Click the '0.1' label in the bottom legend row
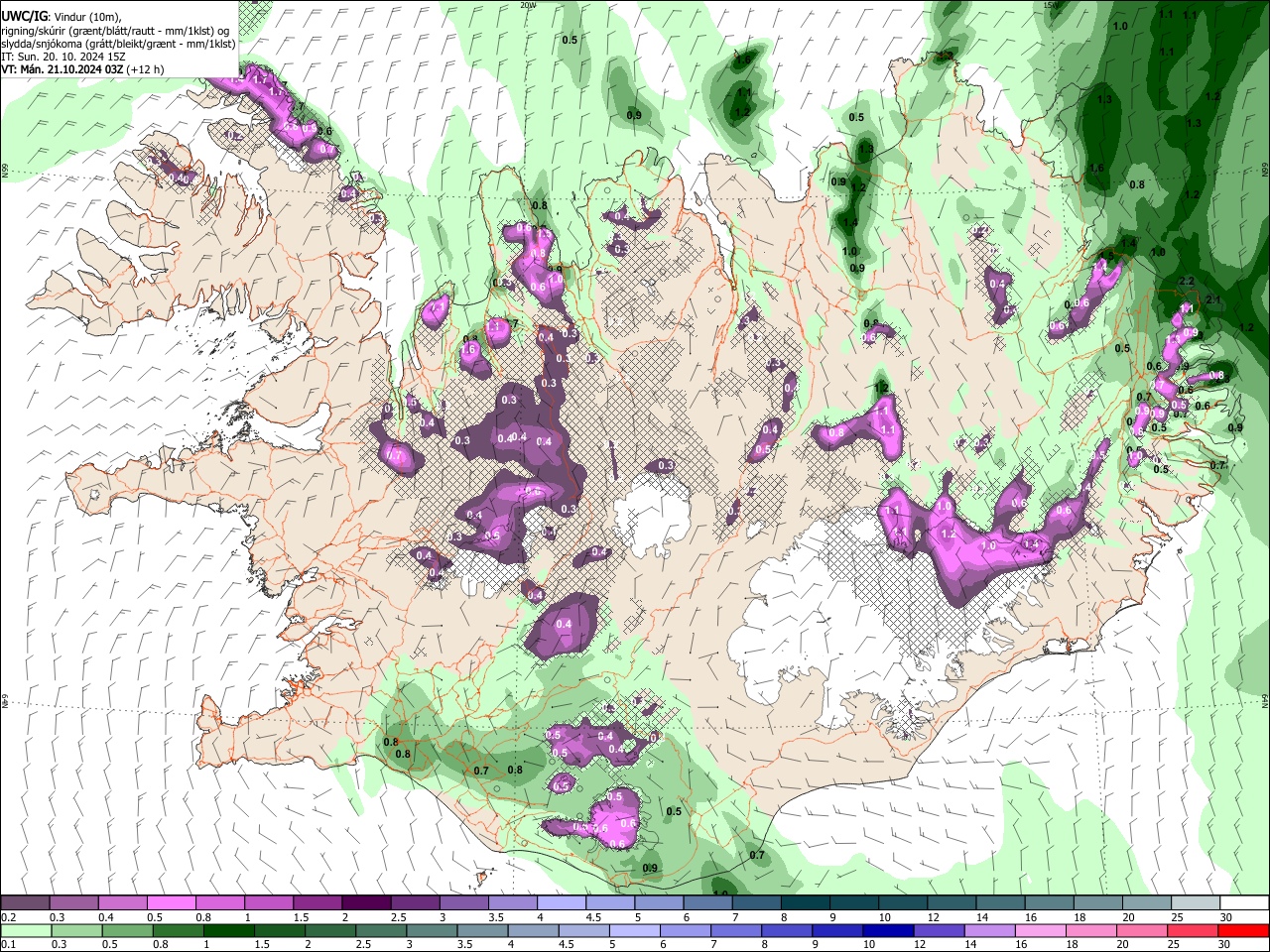 8,944
